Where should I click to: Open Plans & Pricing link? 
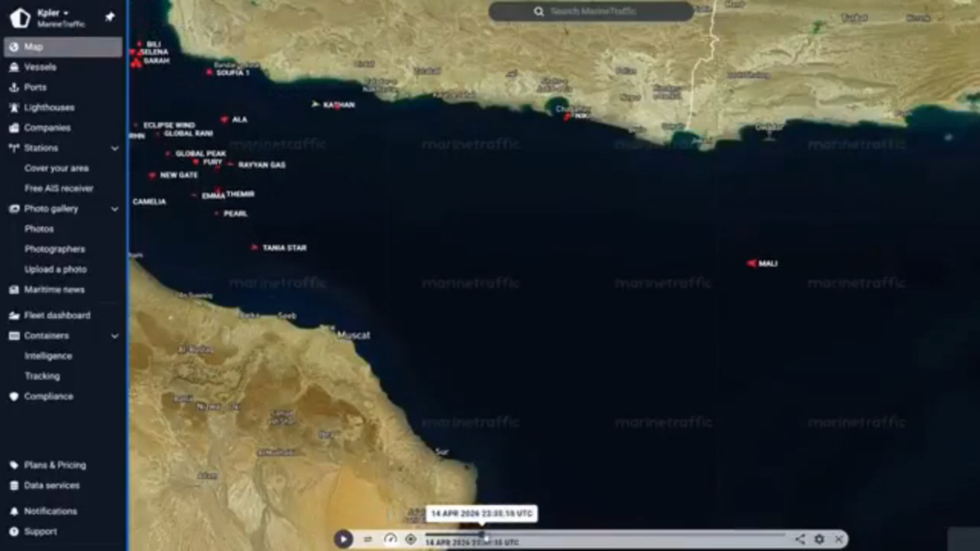click(54, 465)
